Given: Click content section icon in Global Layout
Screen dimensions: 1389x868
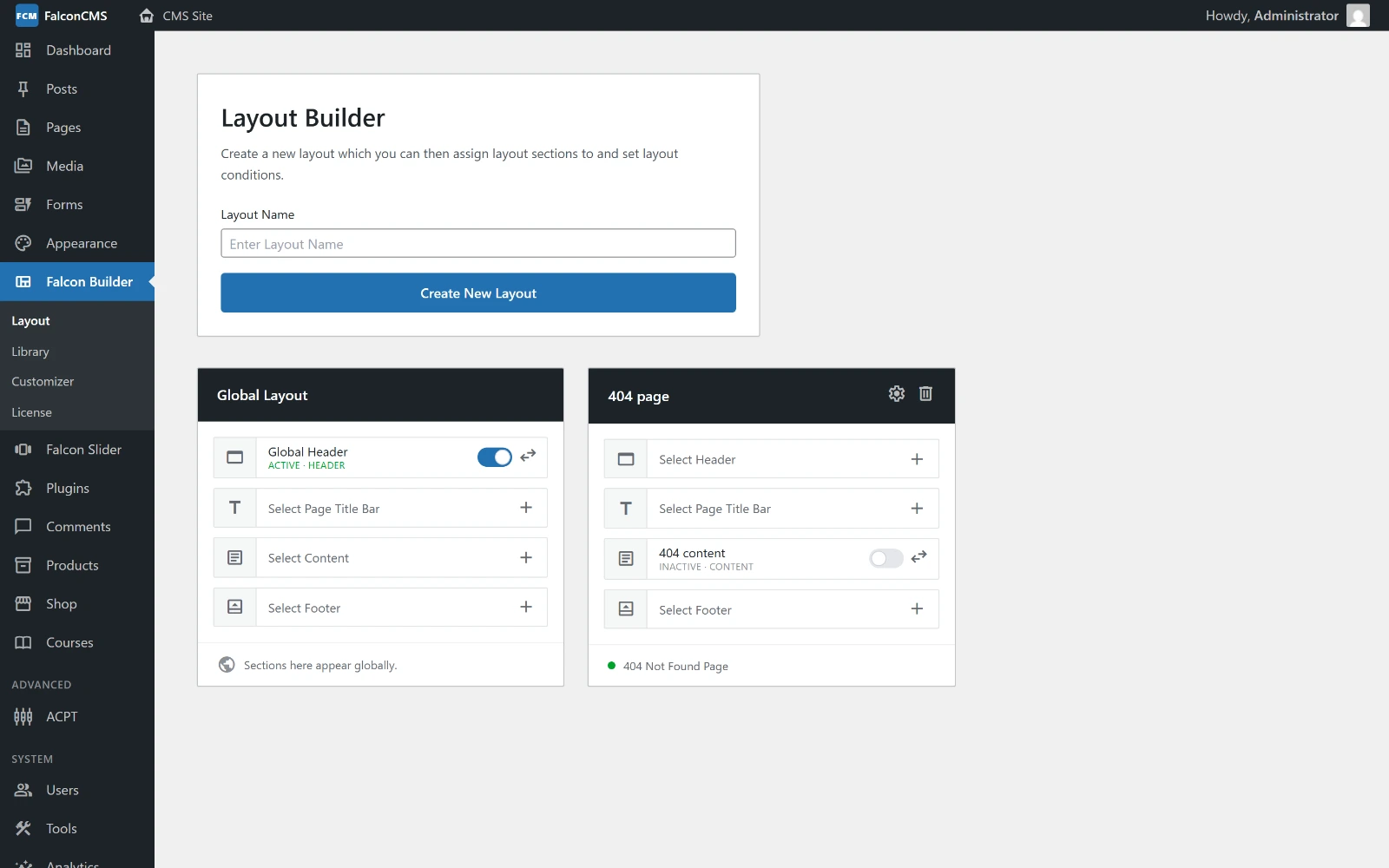Looking at the screenshot, I should click(x=235, y=557).
